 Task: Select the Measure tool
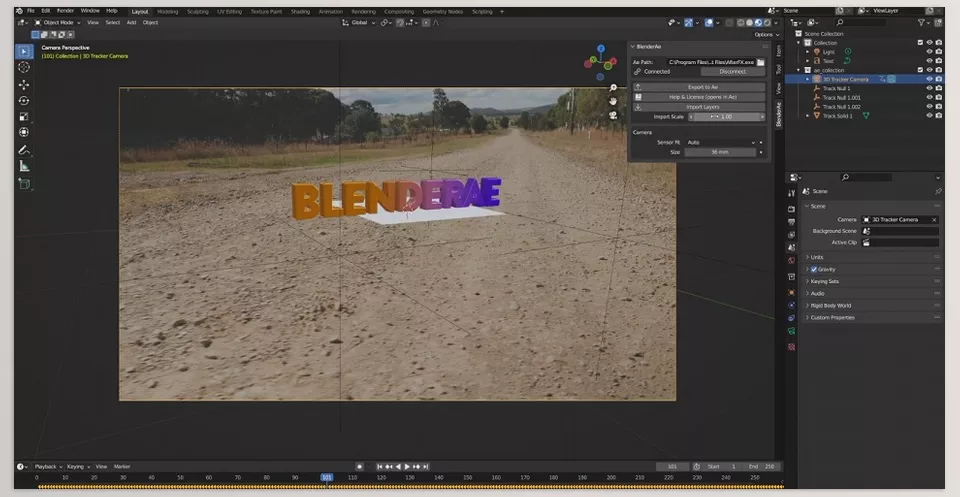tap(24, 166)
